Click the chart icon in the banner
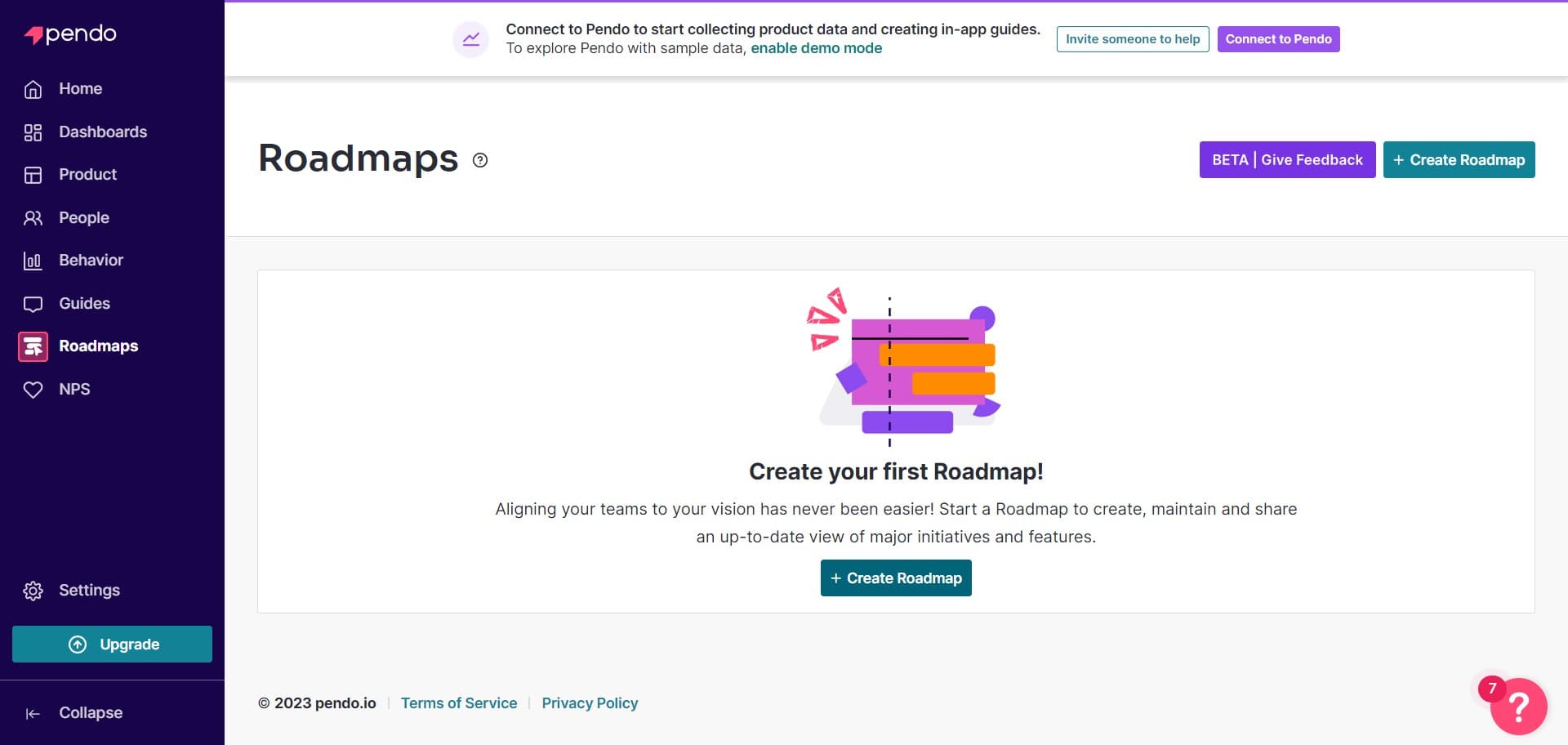 (x=471, y=38)
